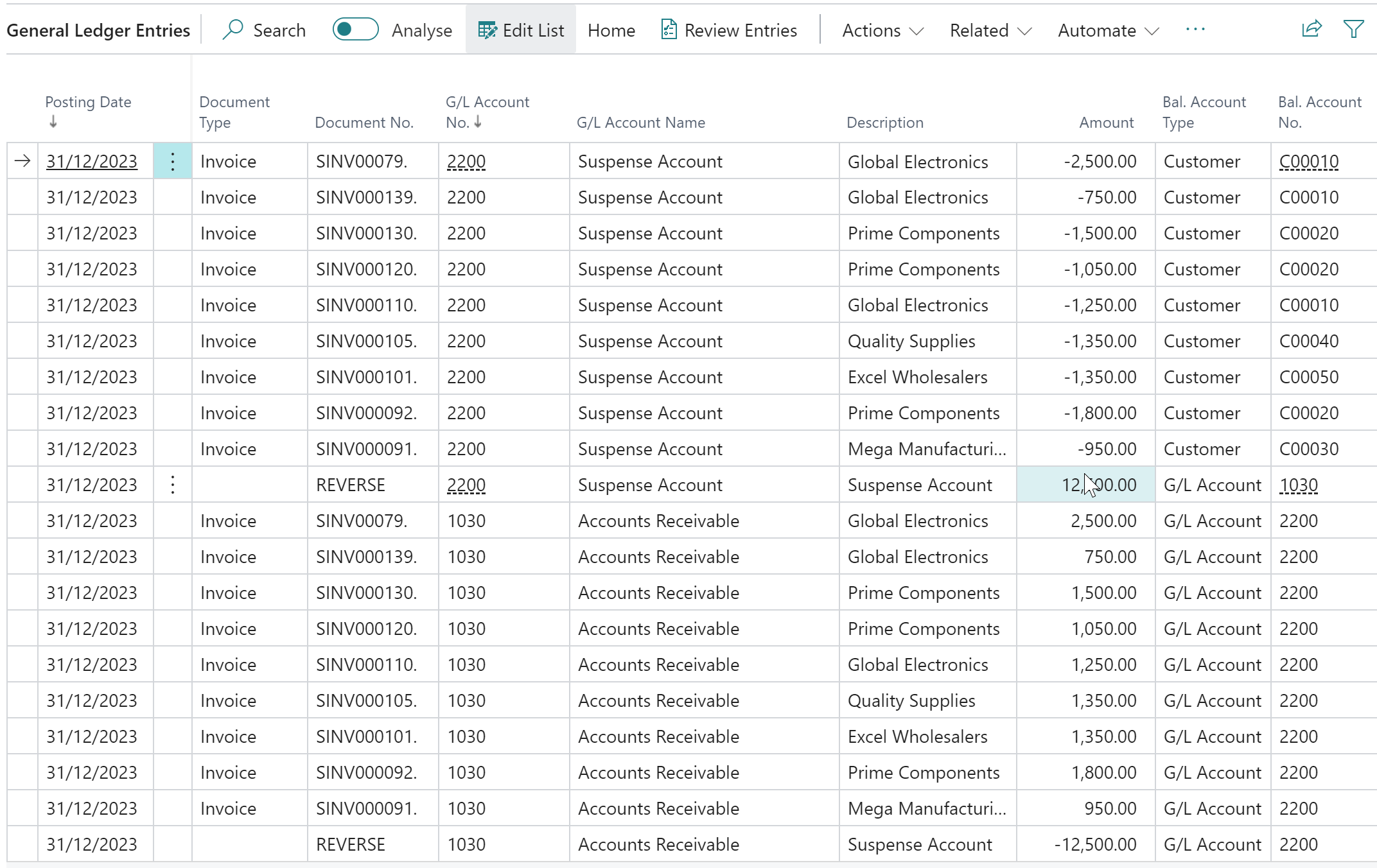1377x868 pixels.
Task: Open the filter pane icon
Action: 1353,30
